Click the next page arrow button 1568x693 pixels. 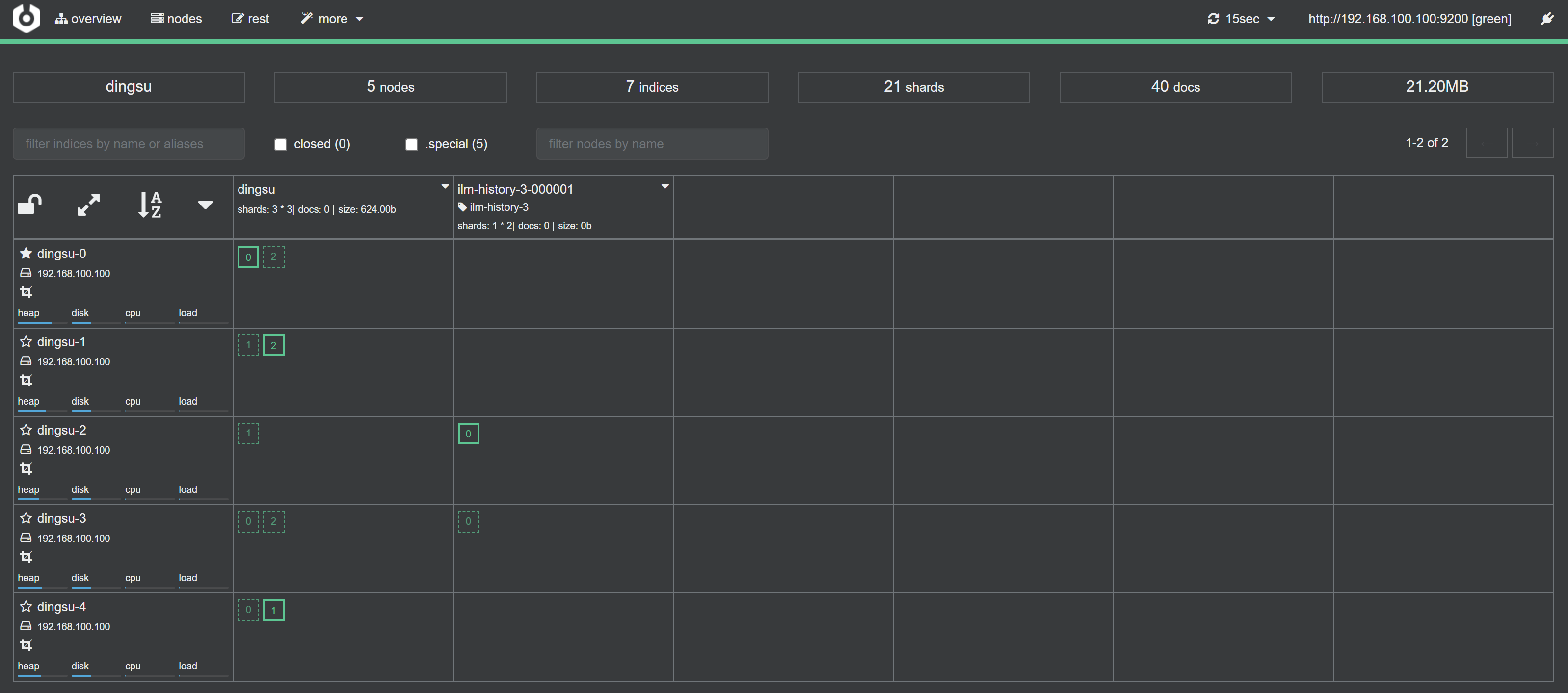coord(1532,144)
